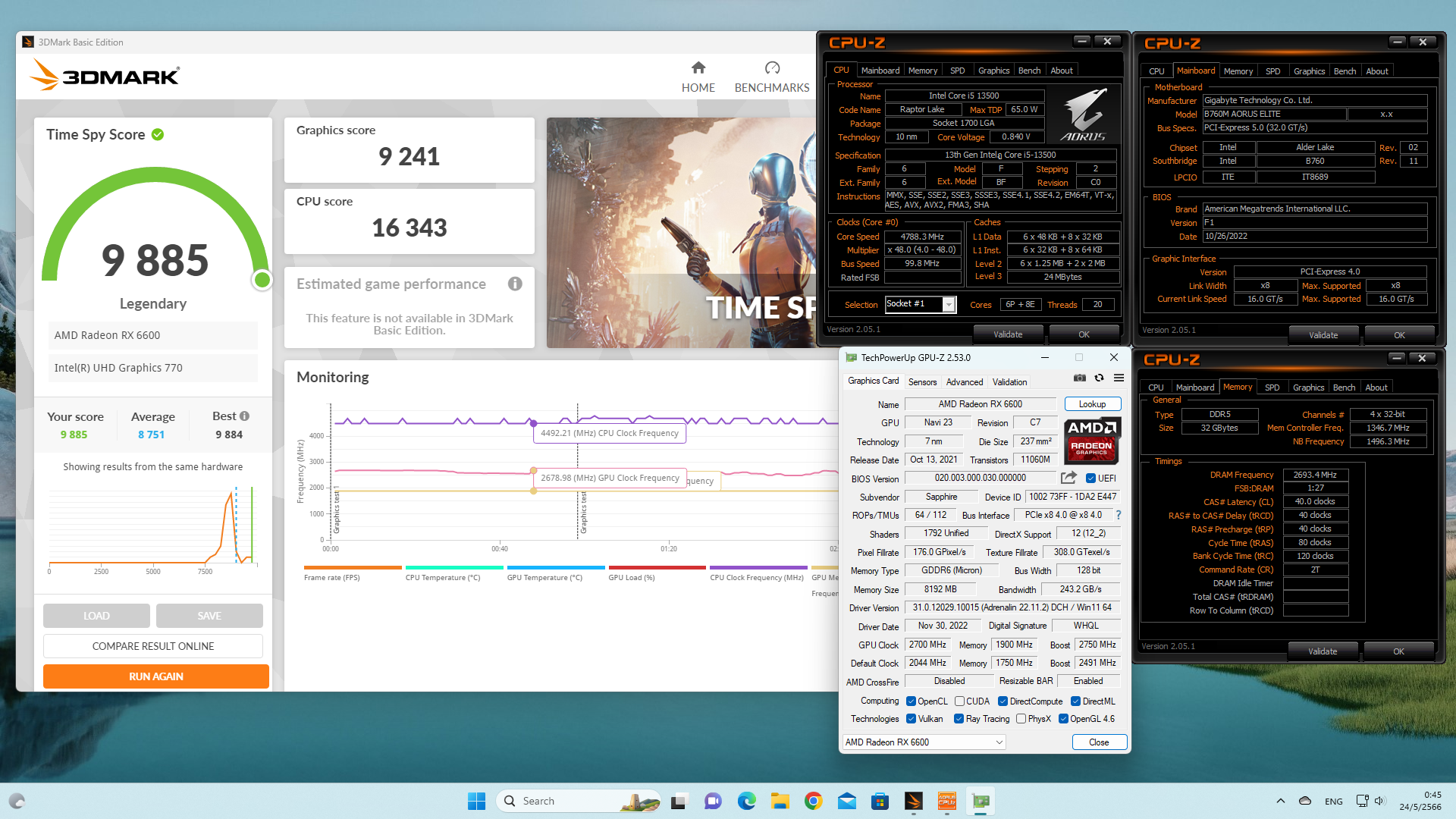Open Microsoft Edge from the taskbar
1456x819 pixels.
(x=747, y=801)
